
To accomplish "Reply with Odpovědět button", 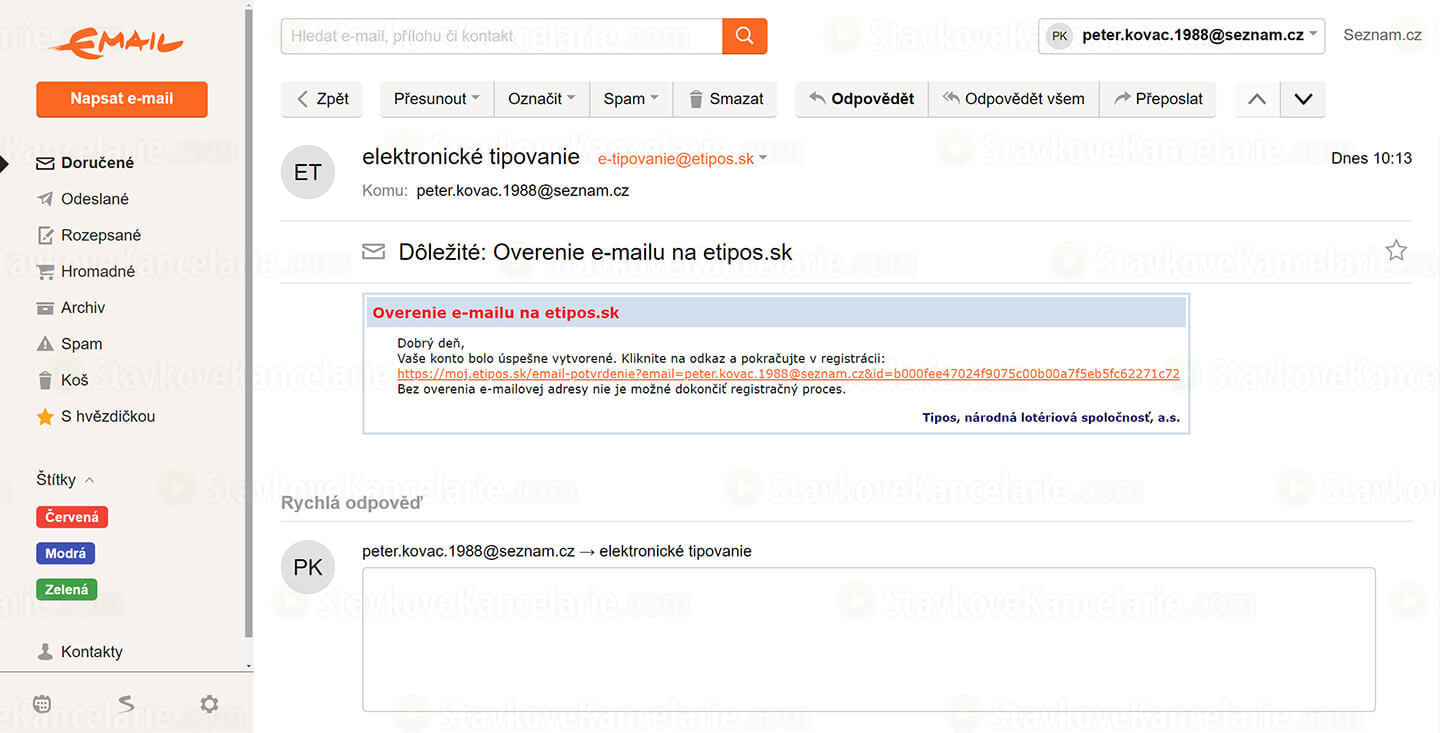I will (x=862, y=99).
